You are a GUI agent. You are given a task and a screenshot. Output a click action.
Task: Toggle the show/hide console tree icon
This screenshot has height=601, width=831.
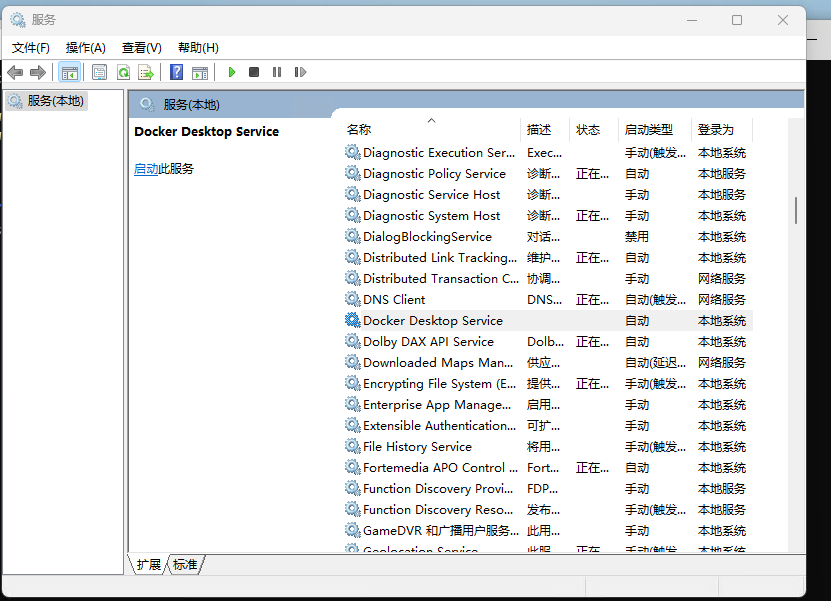tap(70, 72)
